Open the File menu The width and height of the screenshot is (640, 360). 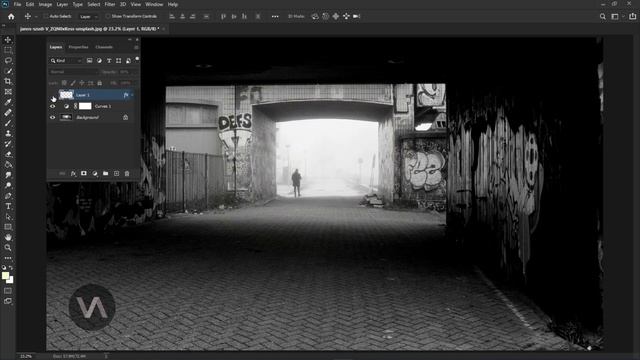tap(17, 4)
